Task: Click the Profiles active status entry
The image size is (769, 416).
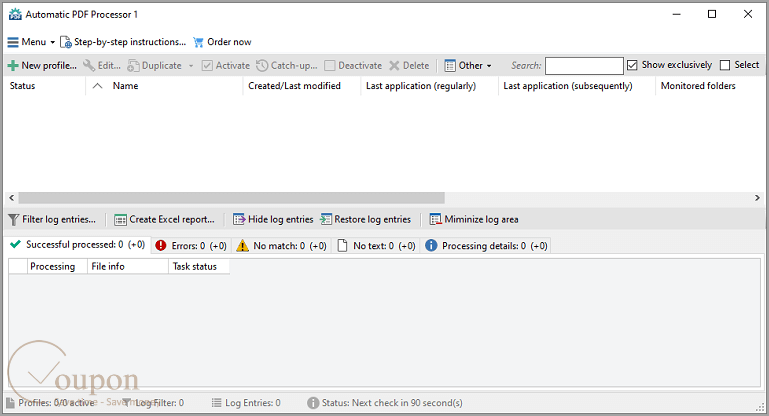Action: (x=50, y=403)
